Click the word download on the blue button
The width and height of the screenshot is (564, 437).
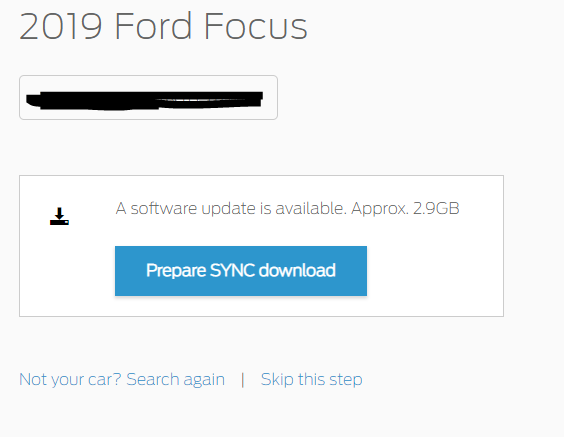[297, 270]
